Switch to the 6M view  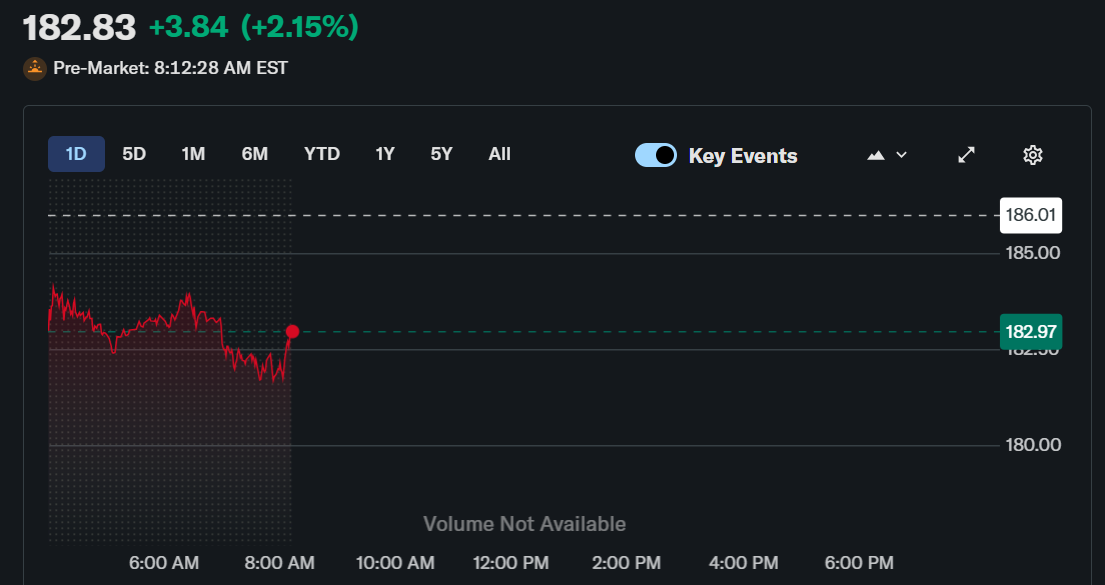tap(254, 154)
